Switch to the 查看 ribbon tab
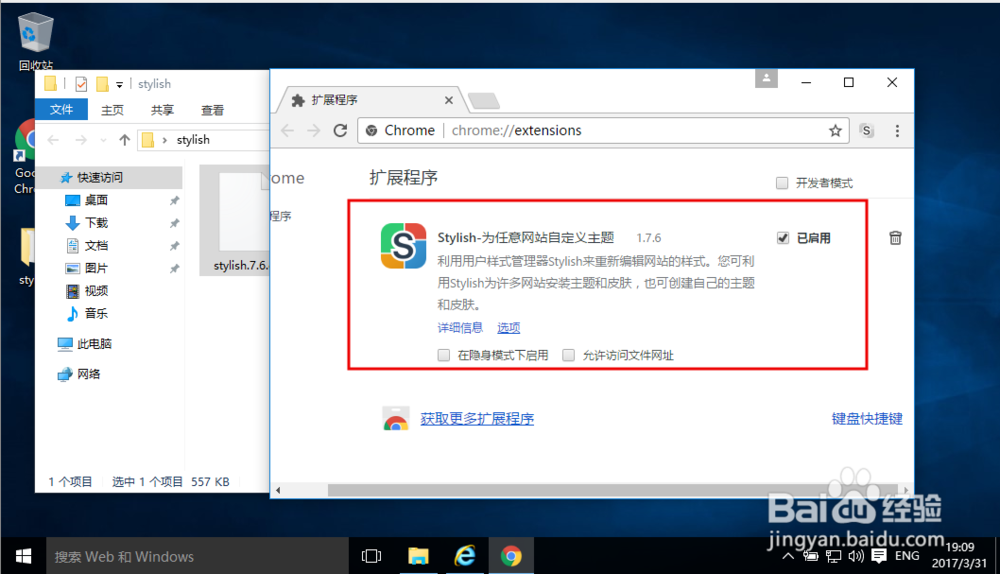The width and height of the screenshot is (1000, 574). pyautogui.click(x=212, y=110)
